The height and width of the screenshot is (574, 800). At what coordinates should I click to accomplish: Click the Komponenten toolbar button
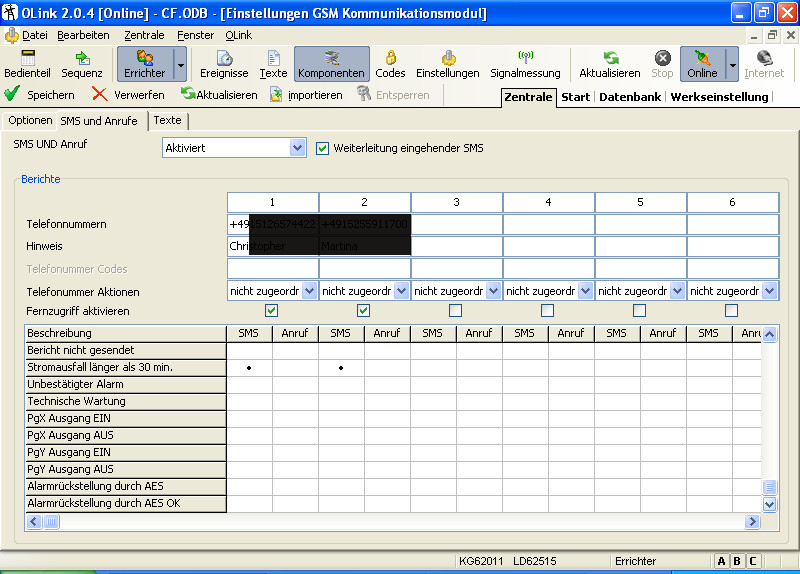(331, 64)
